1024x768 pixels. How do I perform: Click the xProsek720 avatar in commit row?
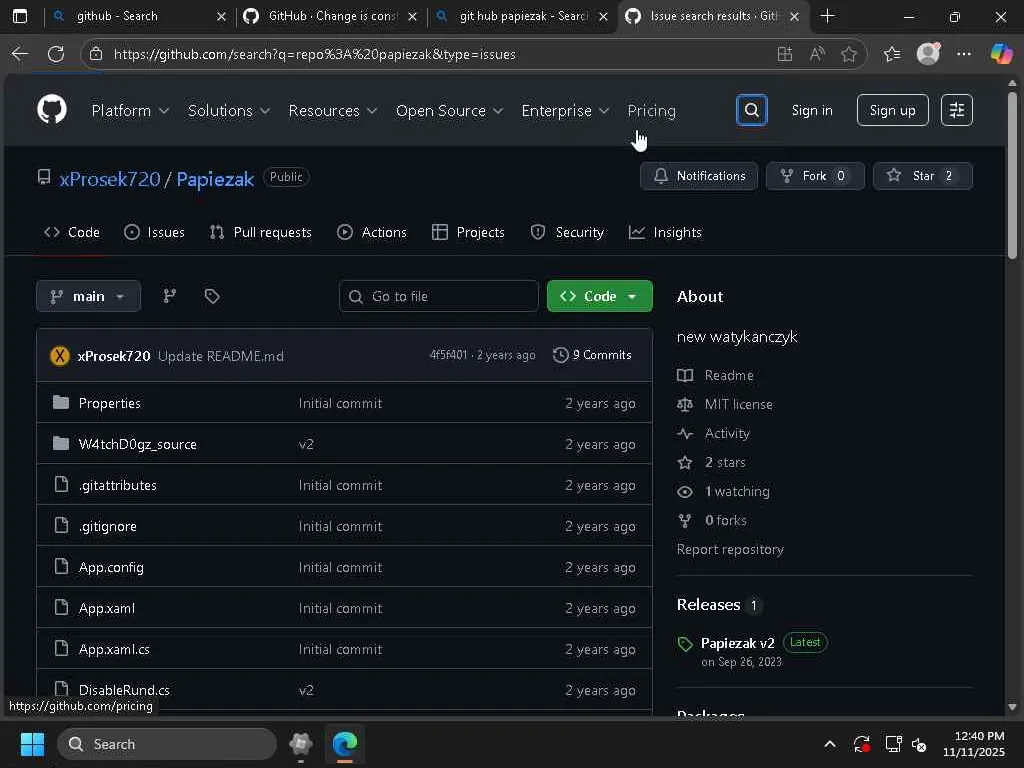pos(60,356)
